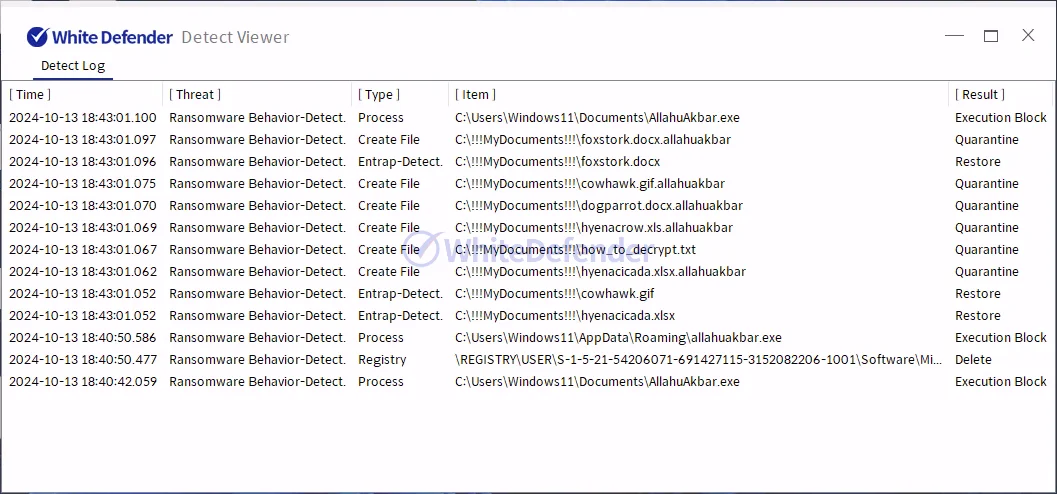Select the AppData Roaming allahuakbar.exe row
This screenshot has width=1057, height=494.
point(618,338)
